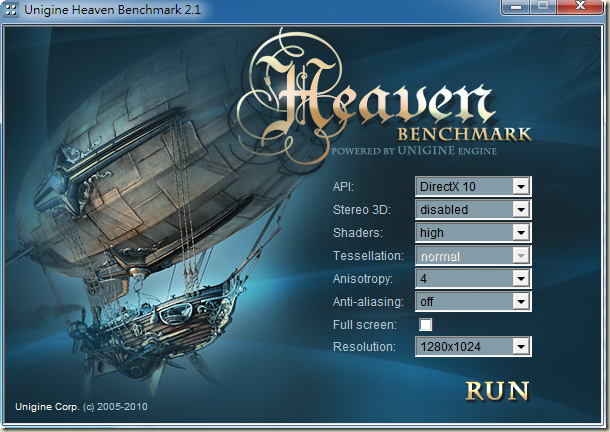610x432 pixels.
Task: Open the Resolution dropdown showing 1280x1024
Action: click(x=473, y=346)
